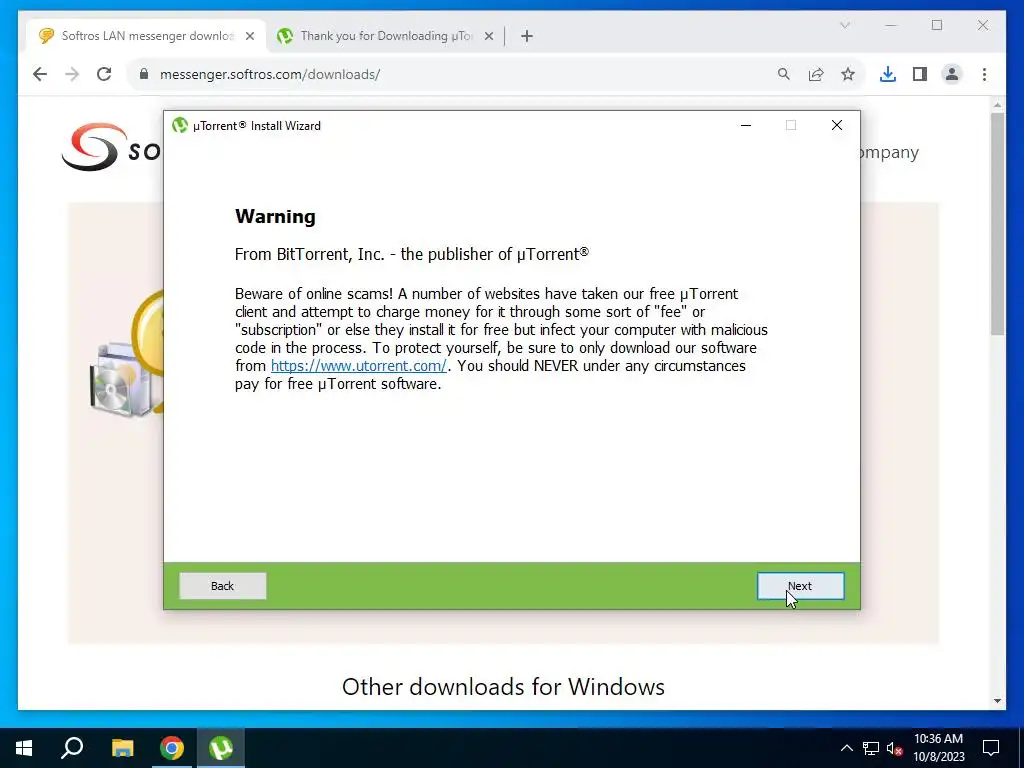Click the page vertical scrollbar thumb

point(997,224)
